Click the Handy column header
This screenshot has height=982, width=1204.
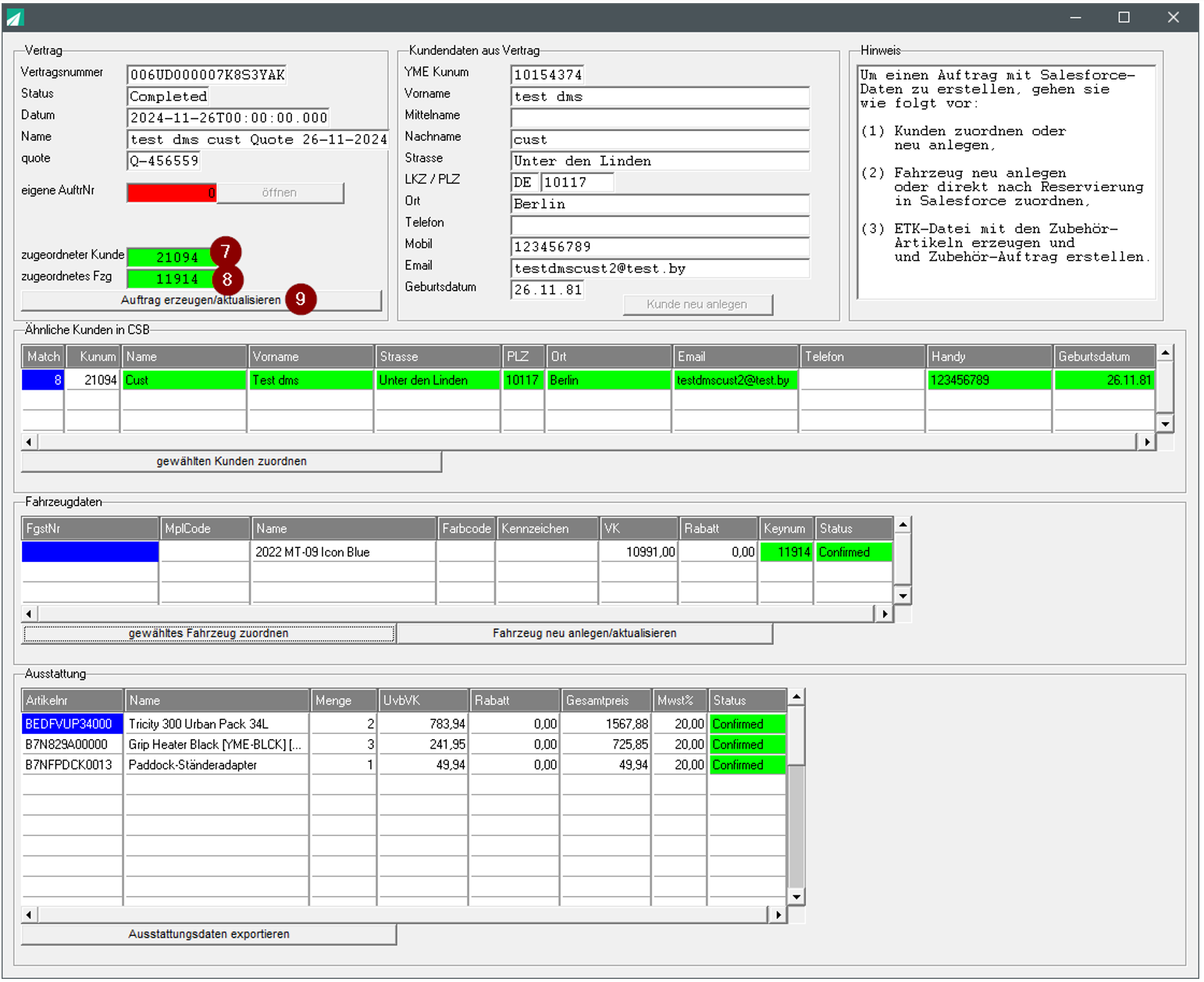(x=989, y=357)
